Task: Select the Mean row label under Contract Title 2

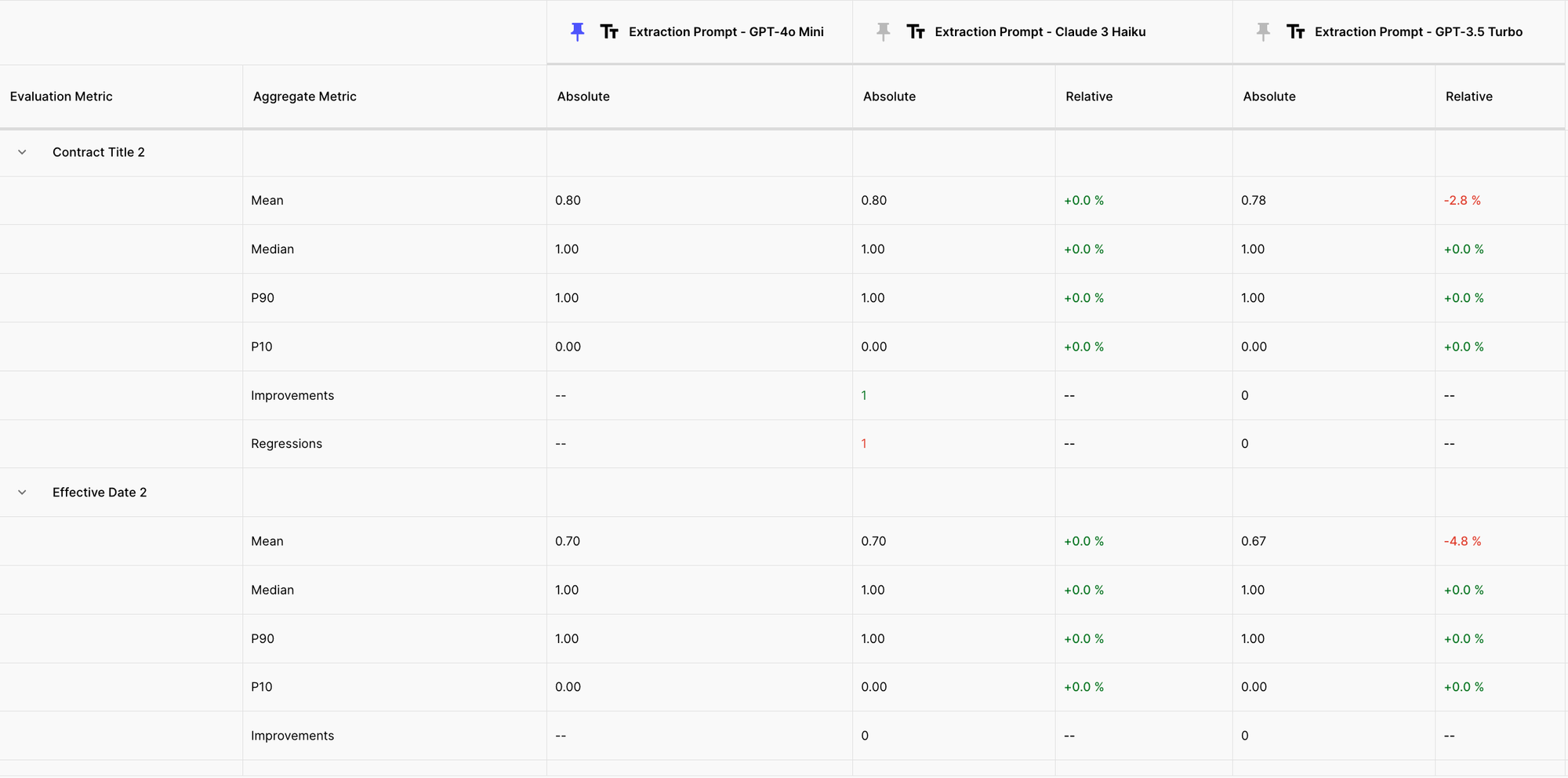Action: [x=267, y=201]
